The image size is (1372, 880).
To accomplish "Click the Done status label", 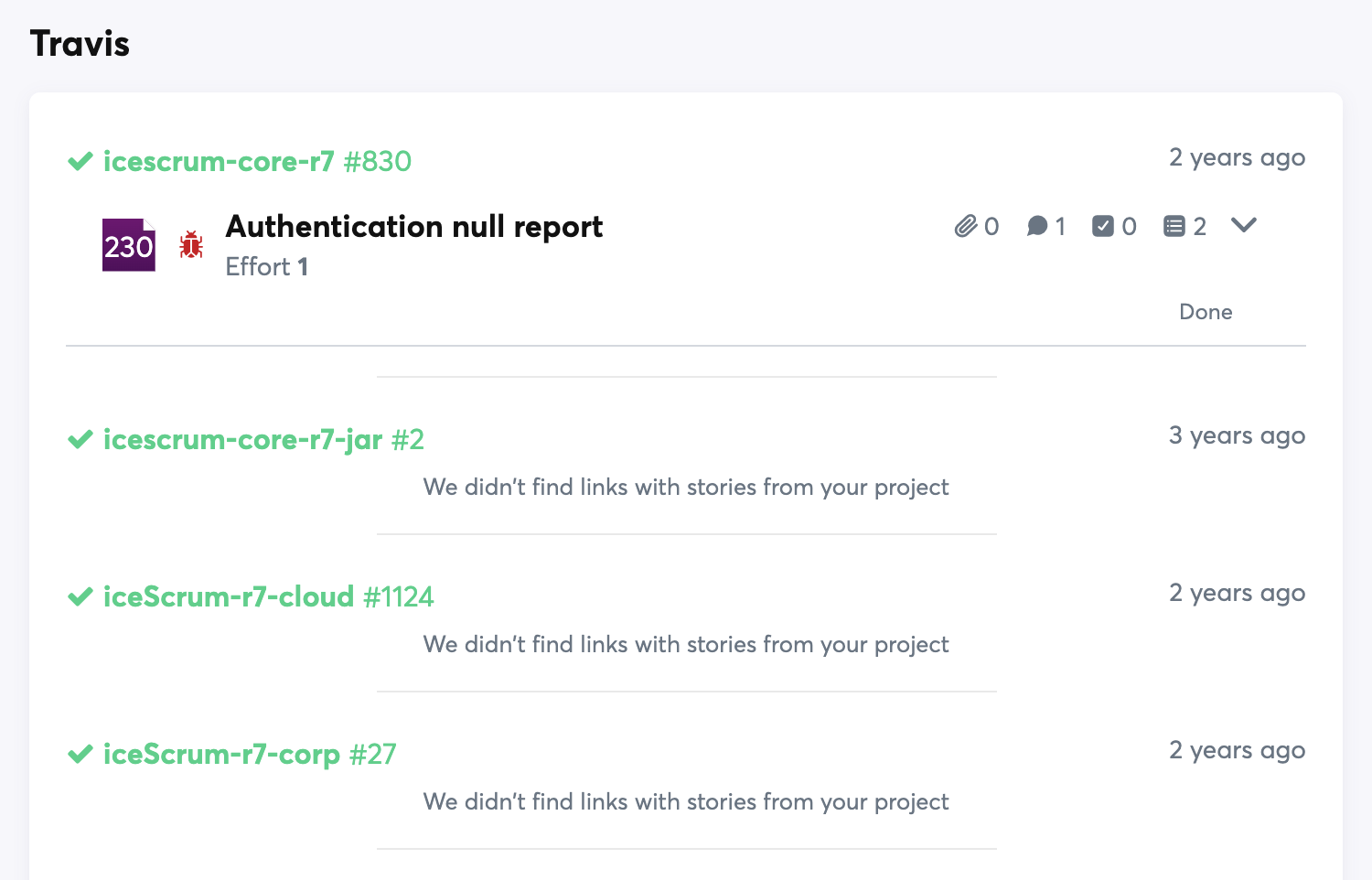I will pos(1206,312).
